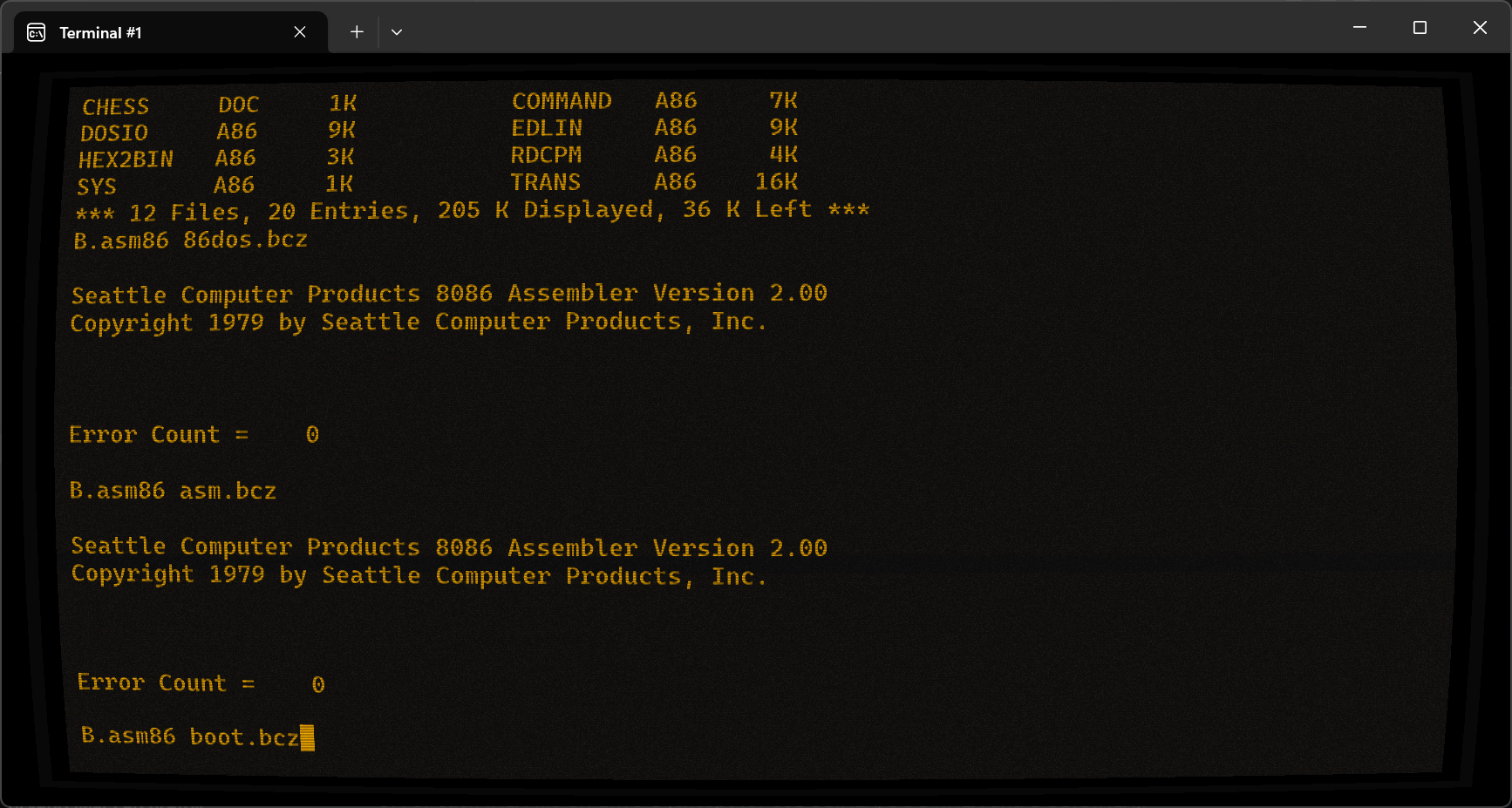Click the "B.asm86 asm.bcz" command line

pos(173,491)
